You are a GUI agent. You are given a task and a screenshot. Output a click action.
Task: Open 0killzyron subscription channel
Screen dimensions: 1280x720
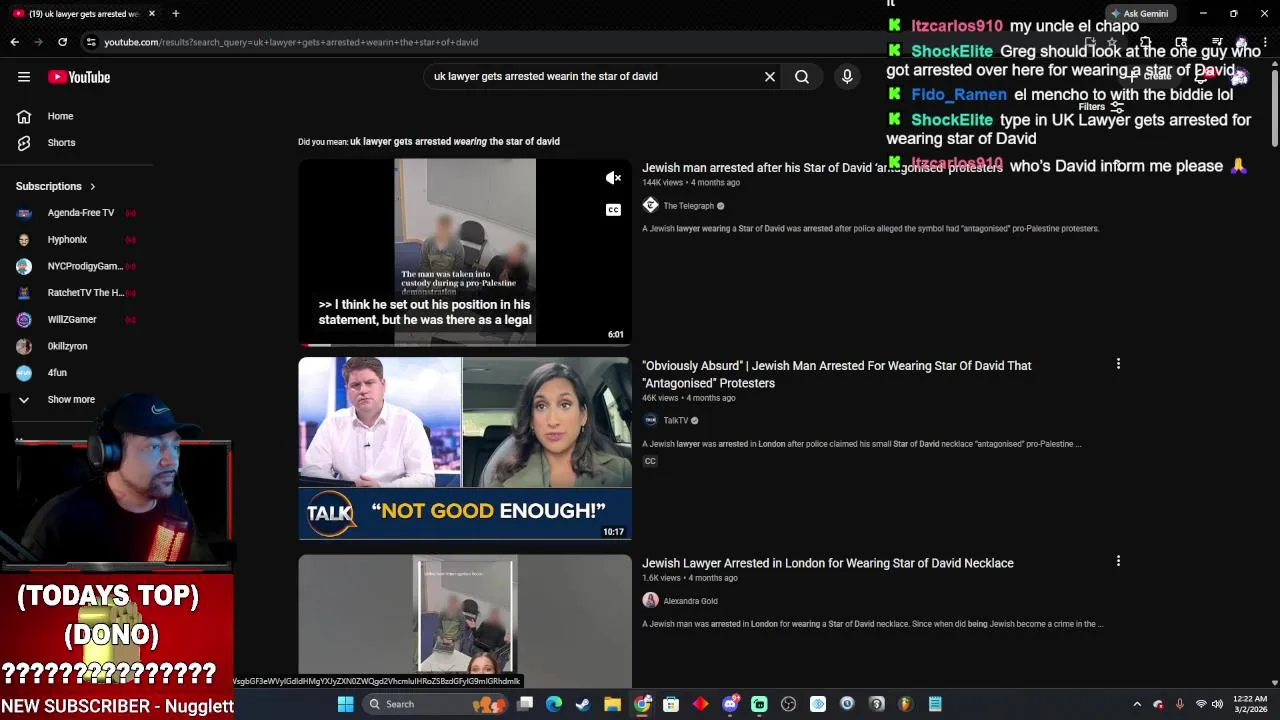(67, 346)
